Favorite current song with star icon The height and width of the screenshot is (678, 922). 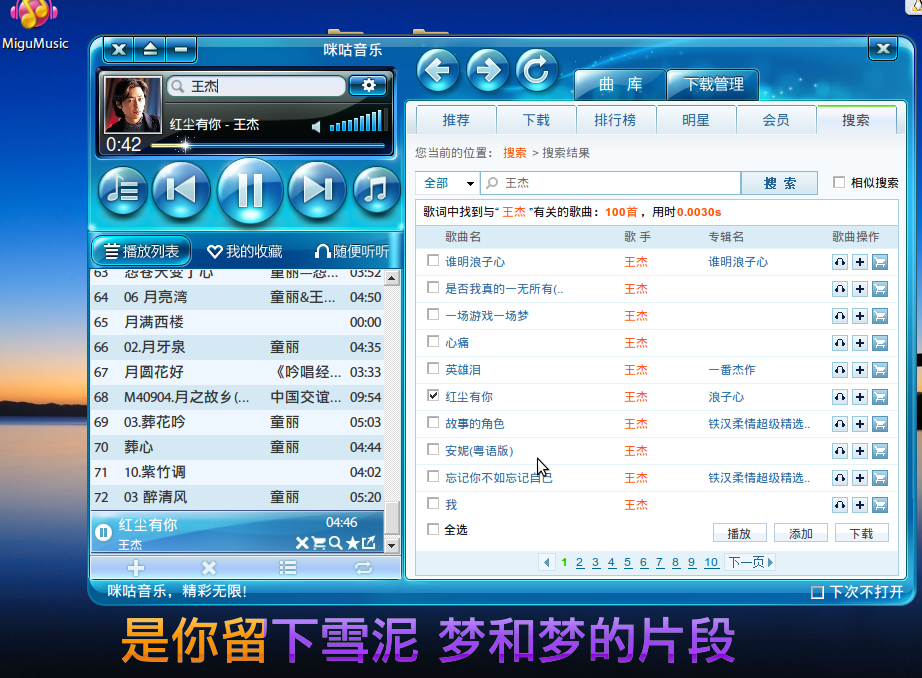point(352,543)
